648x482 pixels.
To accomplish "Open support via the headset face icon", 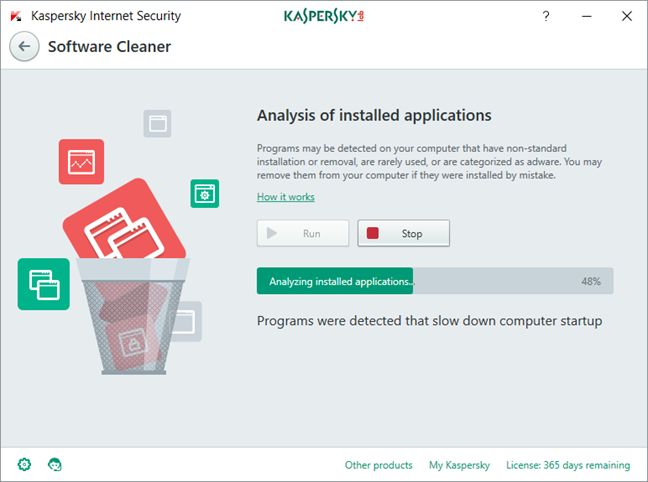I will 55,464.
